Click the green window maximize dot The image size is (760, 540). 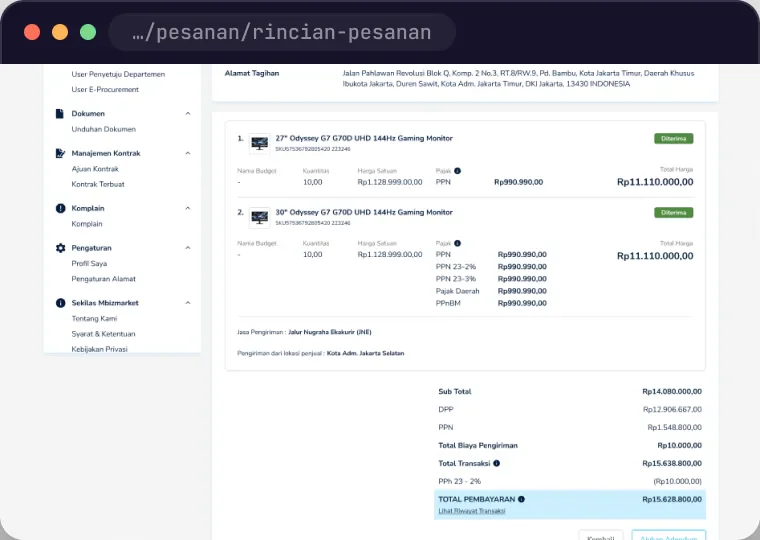88,32
